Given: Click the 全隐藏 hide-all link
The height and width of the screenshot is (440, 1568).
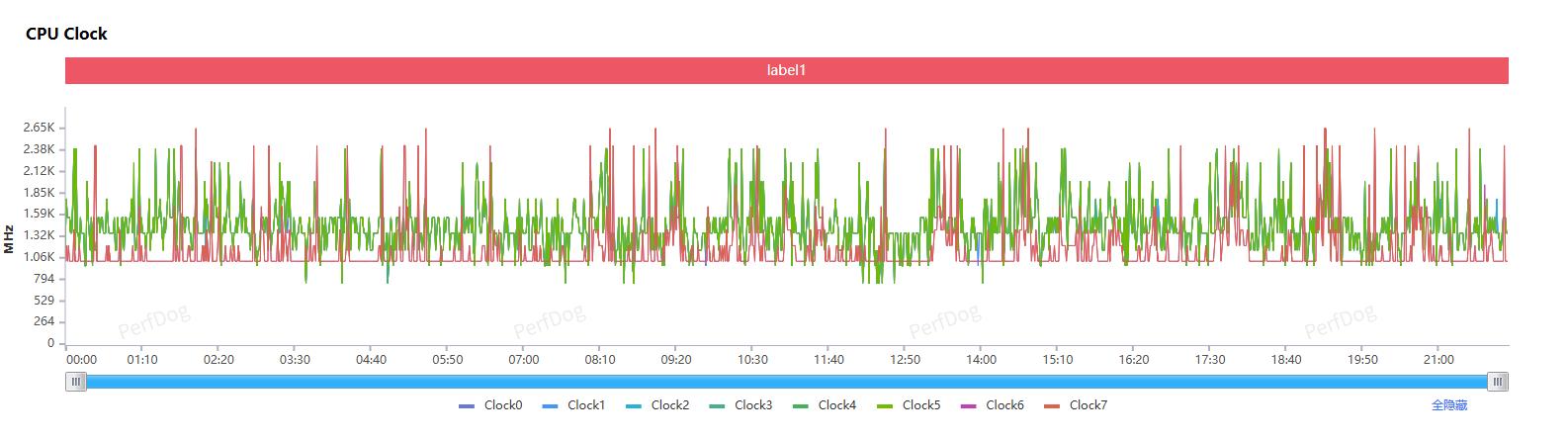Looking at the screenshot, I should (1448, 405).
